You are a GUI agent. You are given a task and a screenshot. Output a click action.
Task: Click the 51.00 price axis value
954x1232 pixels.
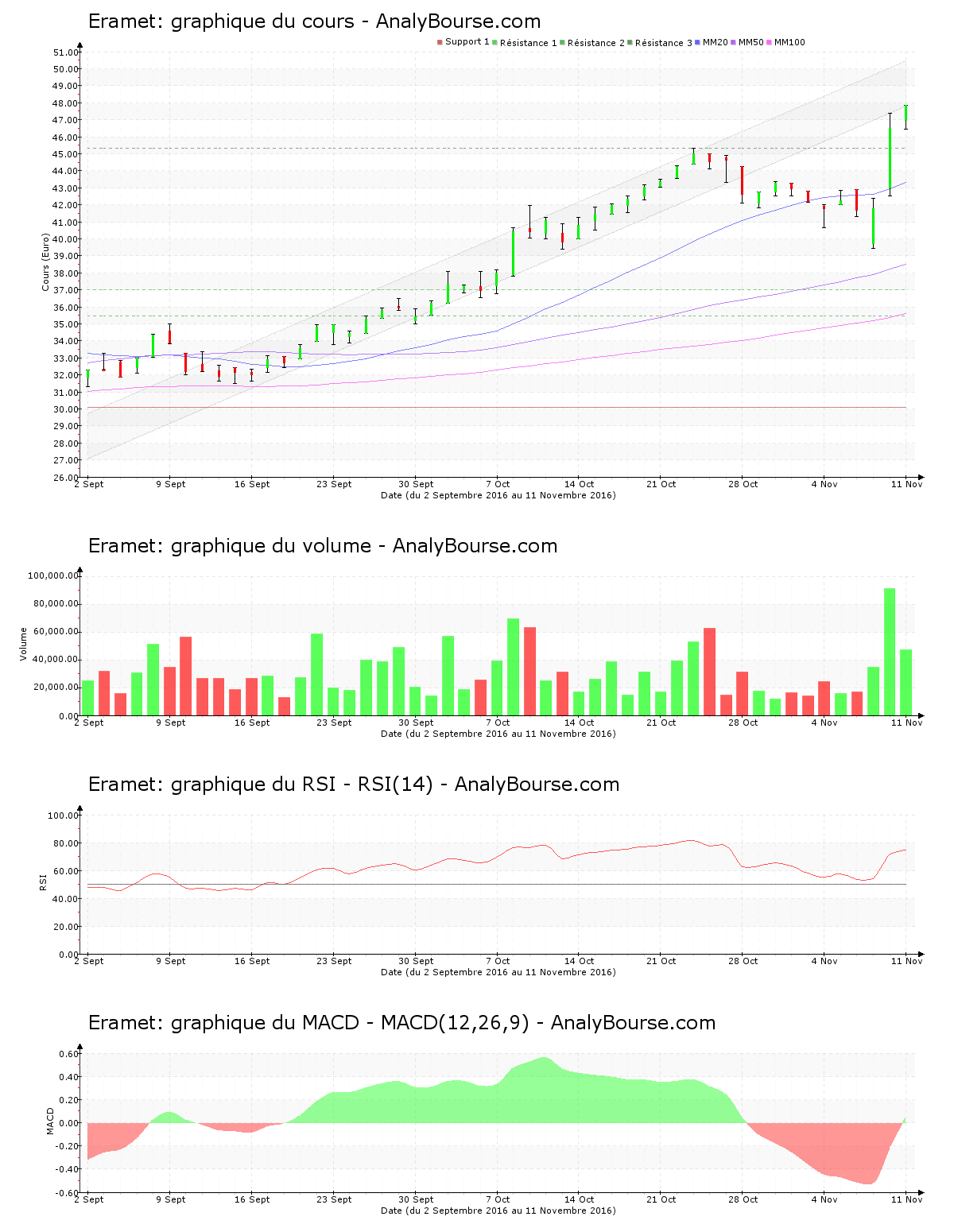point(65,52)
